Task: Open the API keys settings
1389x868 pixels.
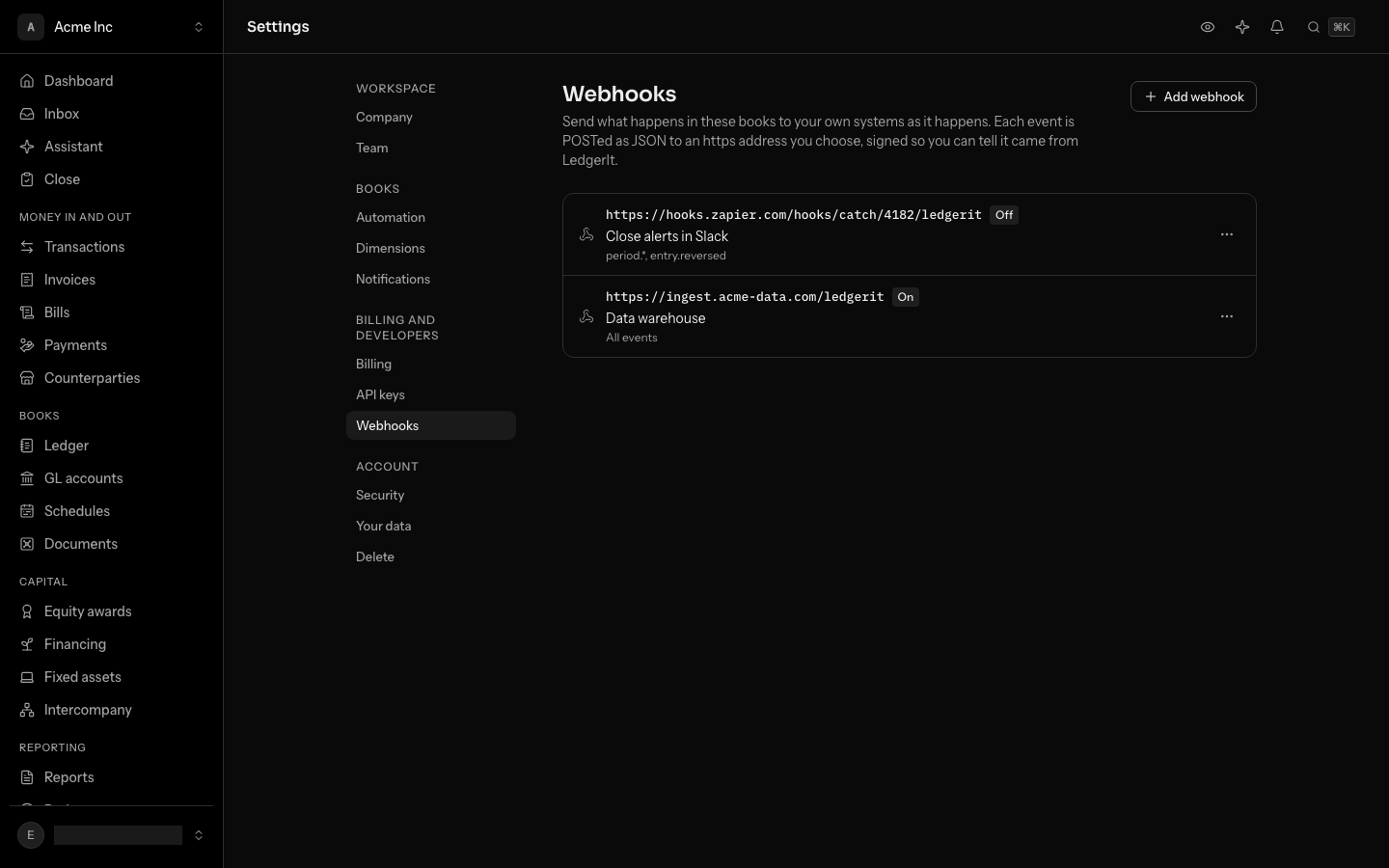Action: (x=431, y=394)
